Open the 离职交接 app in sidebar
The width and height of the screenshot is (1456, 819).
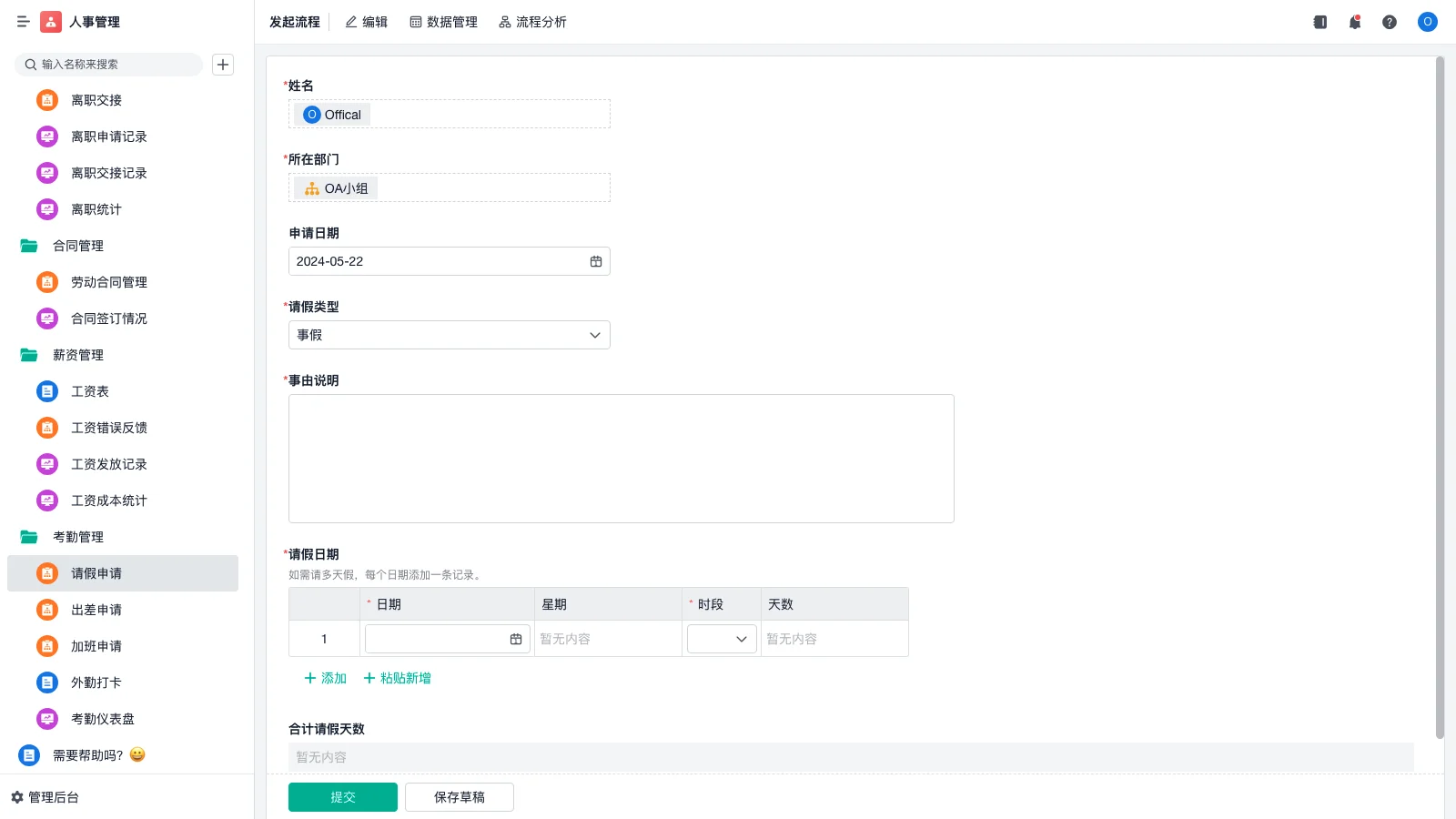(95, 100)
